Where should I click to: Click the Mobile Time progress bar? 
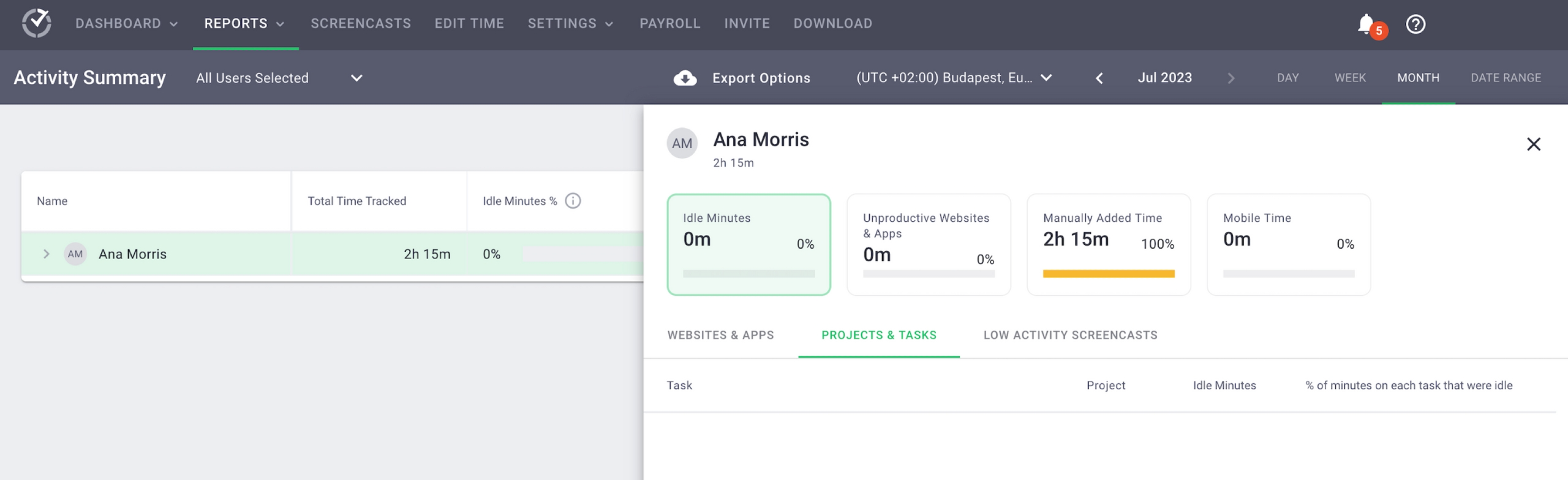pos(1289,274)
